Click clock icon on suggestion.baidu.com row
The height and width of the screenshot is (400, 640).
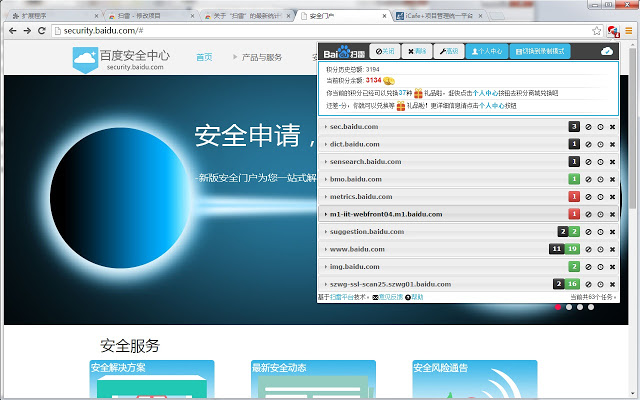click(600, 232)
